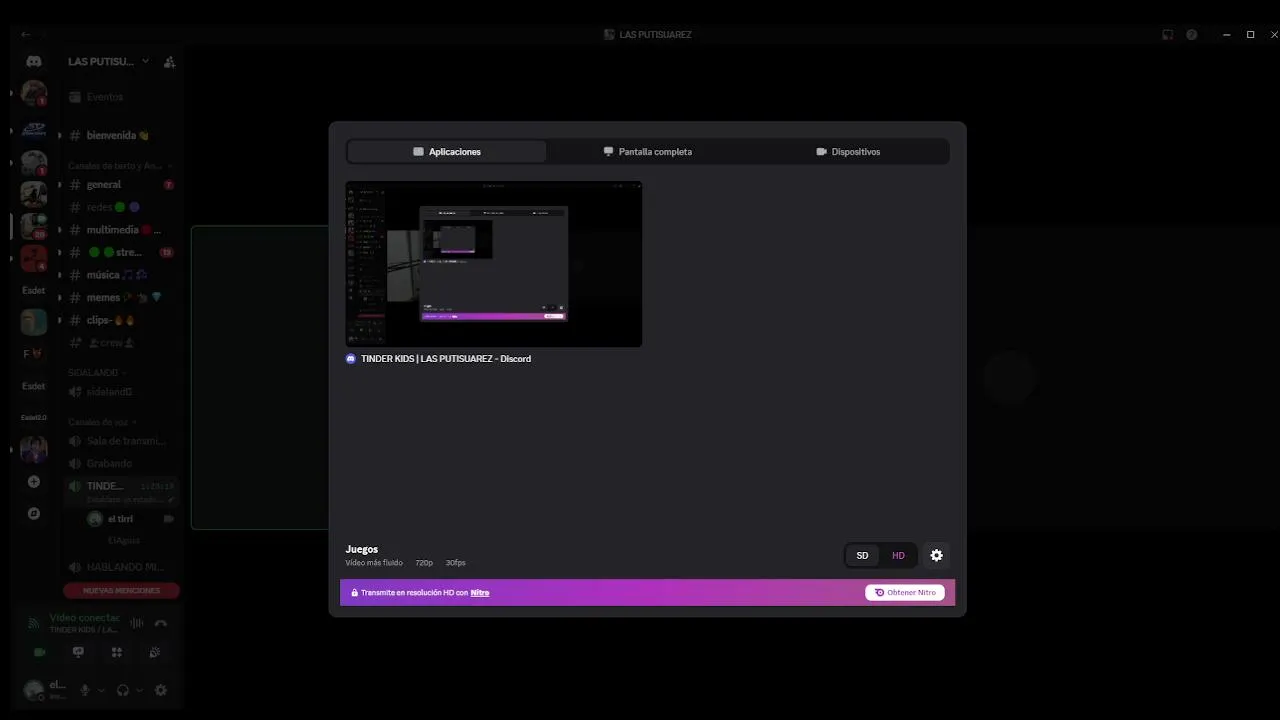The image size is (1280, 720).
Task: Open the bienvenida text channel
Action: (x=120, y=135)
